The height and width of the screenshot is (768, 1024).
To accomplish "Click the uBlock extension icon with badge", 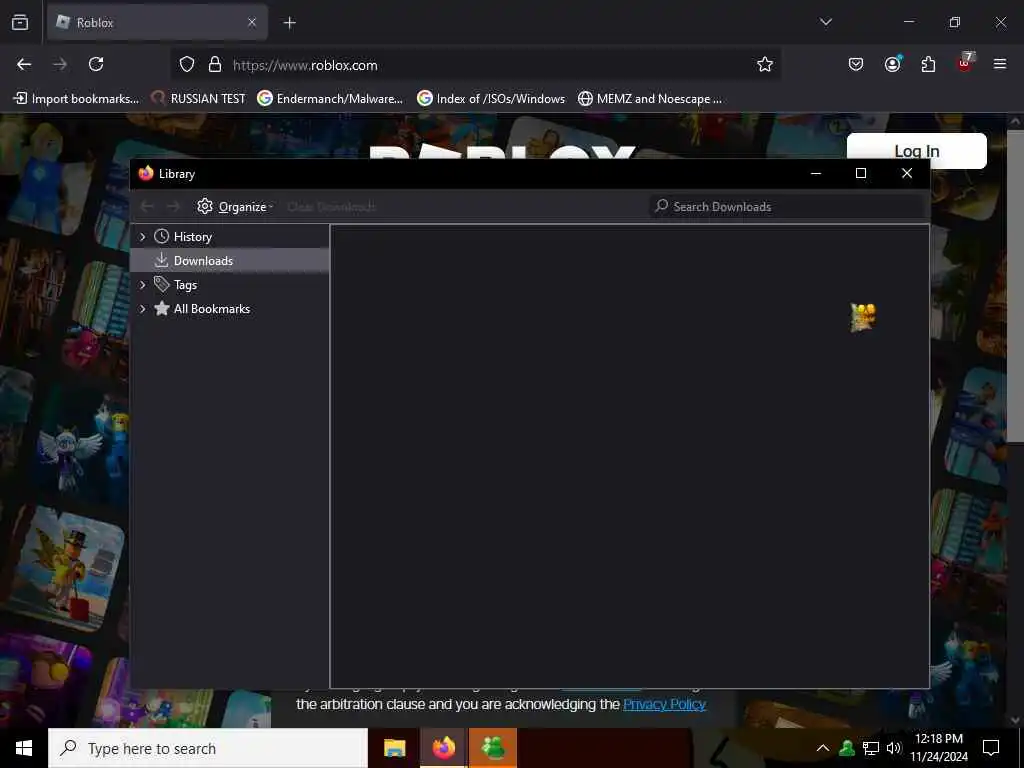I will point(965,63).
